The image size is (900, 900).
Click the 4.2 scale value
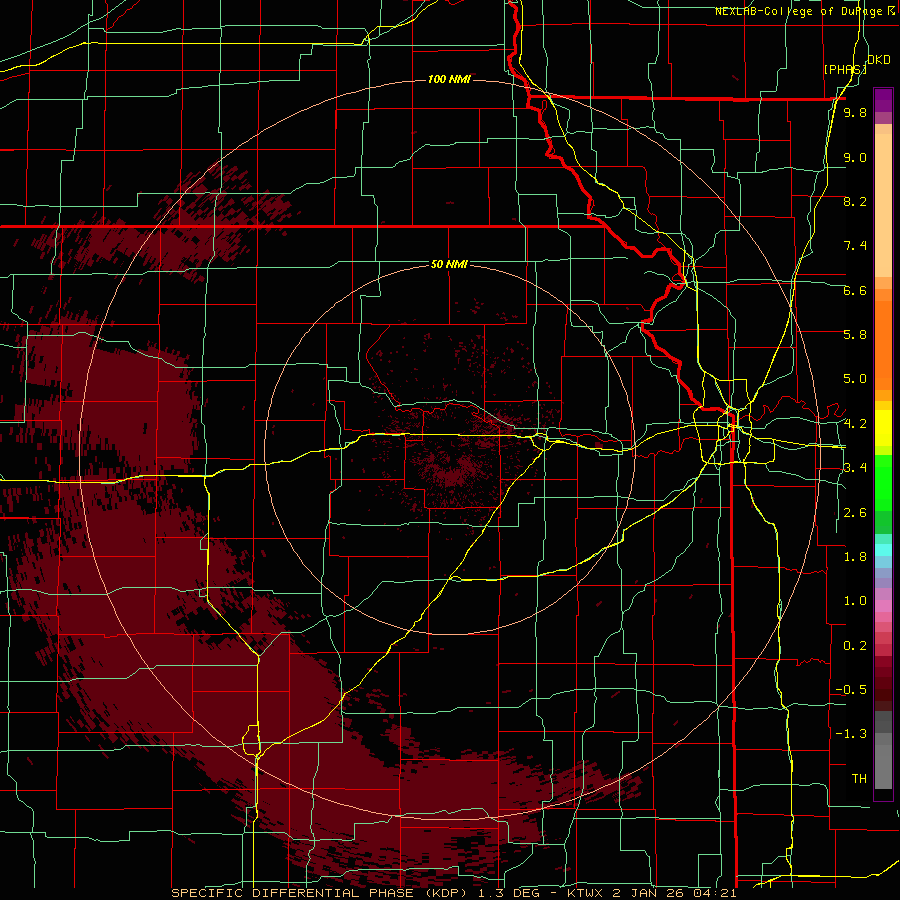point(855,424)
